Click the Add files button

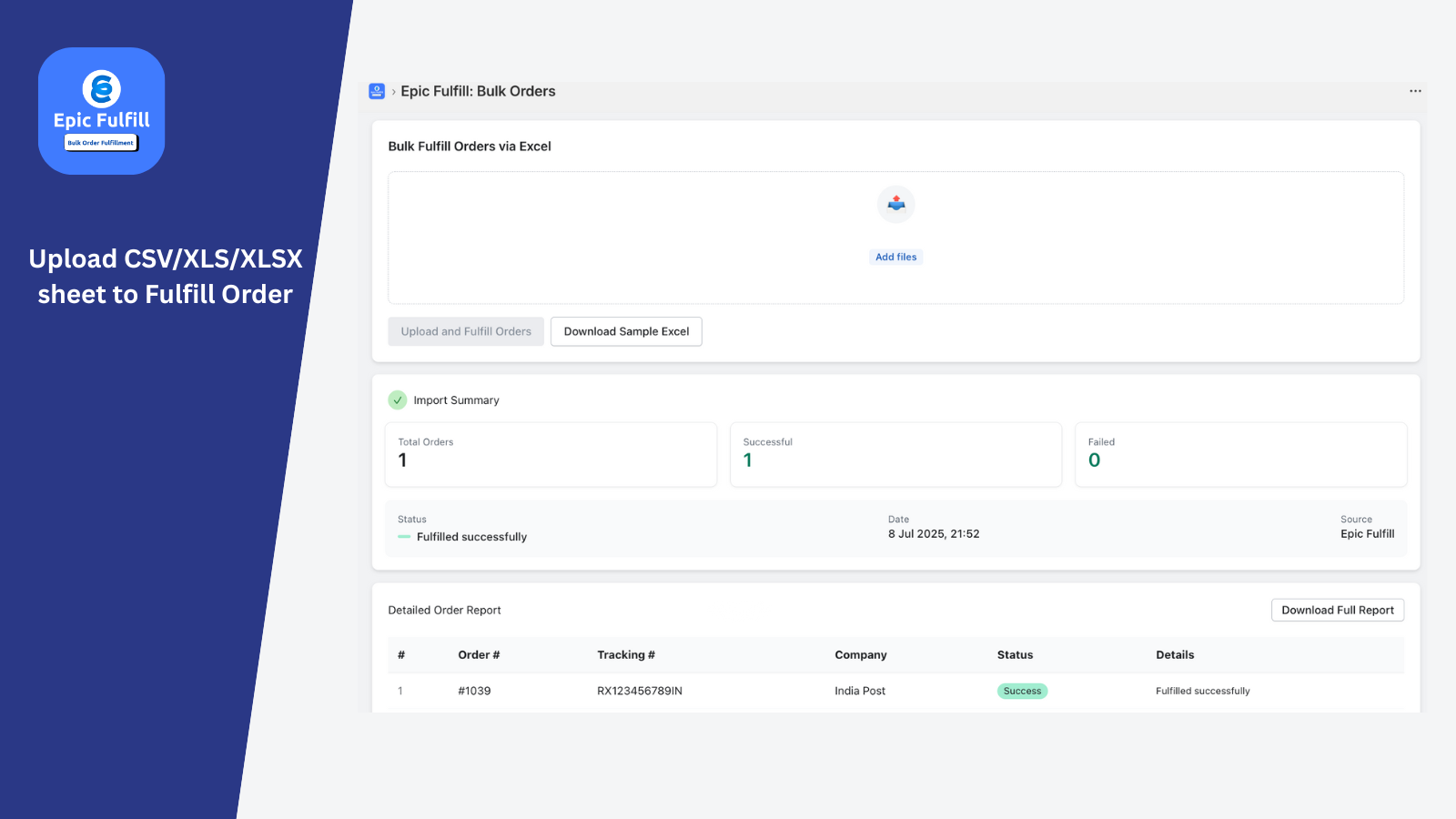(x=895, y=257)
